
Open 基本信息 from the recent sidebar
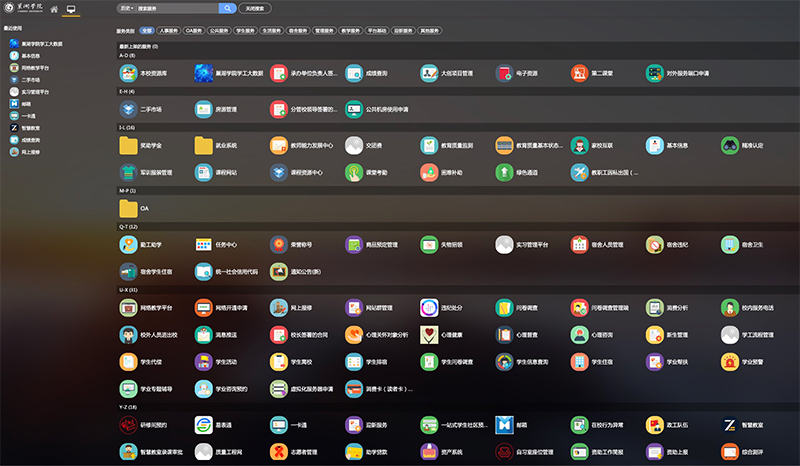pyautogui.click(x=30, y=54)
